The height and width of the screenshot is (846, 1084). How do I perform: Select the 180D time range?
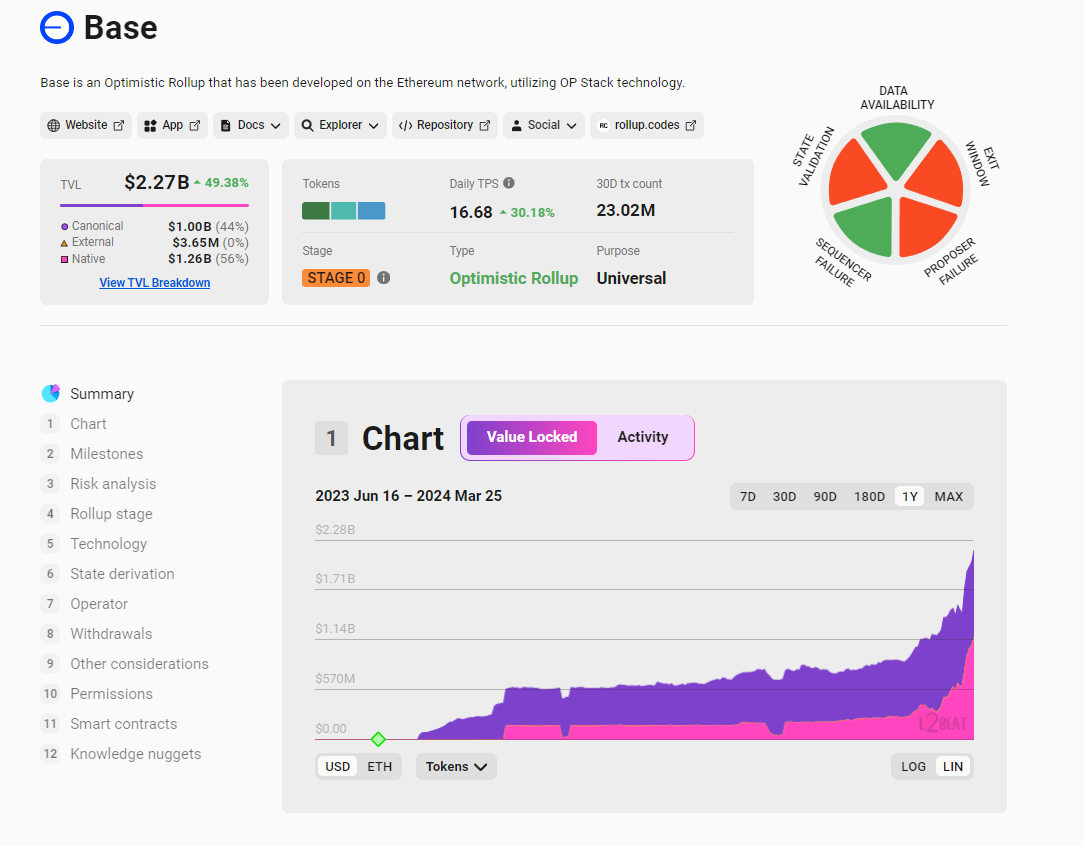[869, 496]
